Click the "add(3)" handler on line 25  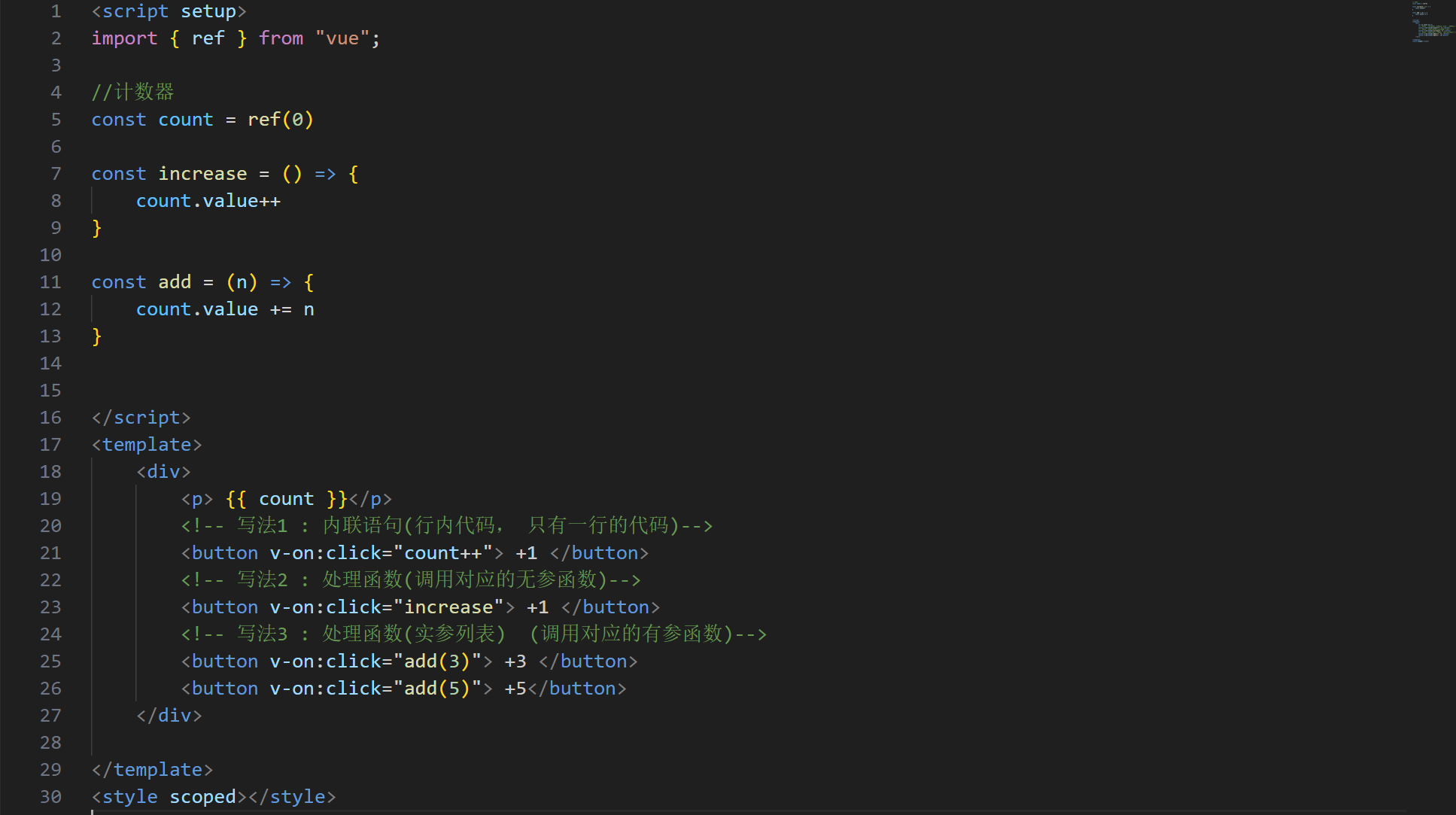pos(437,661)
